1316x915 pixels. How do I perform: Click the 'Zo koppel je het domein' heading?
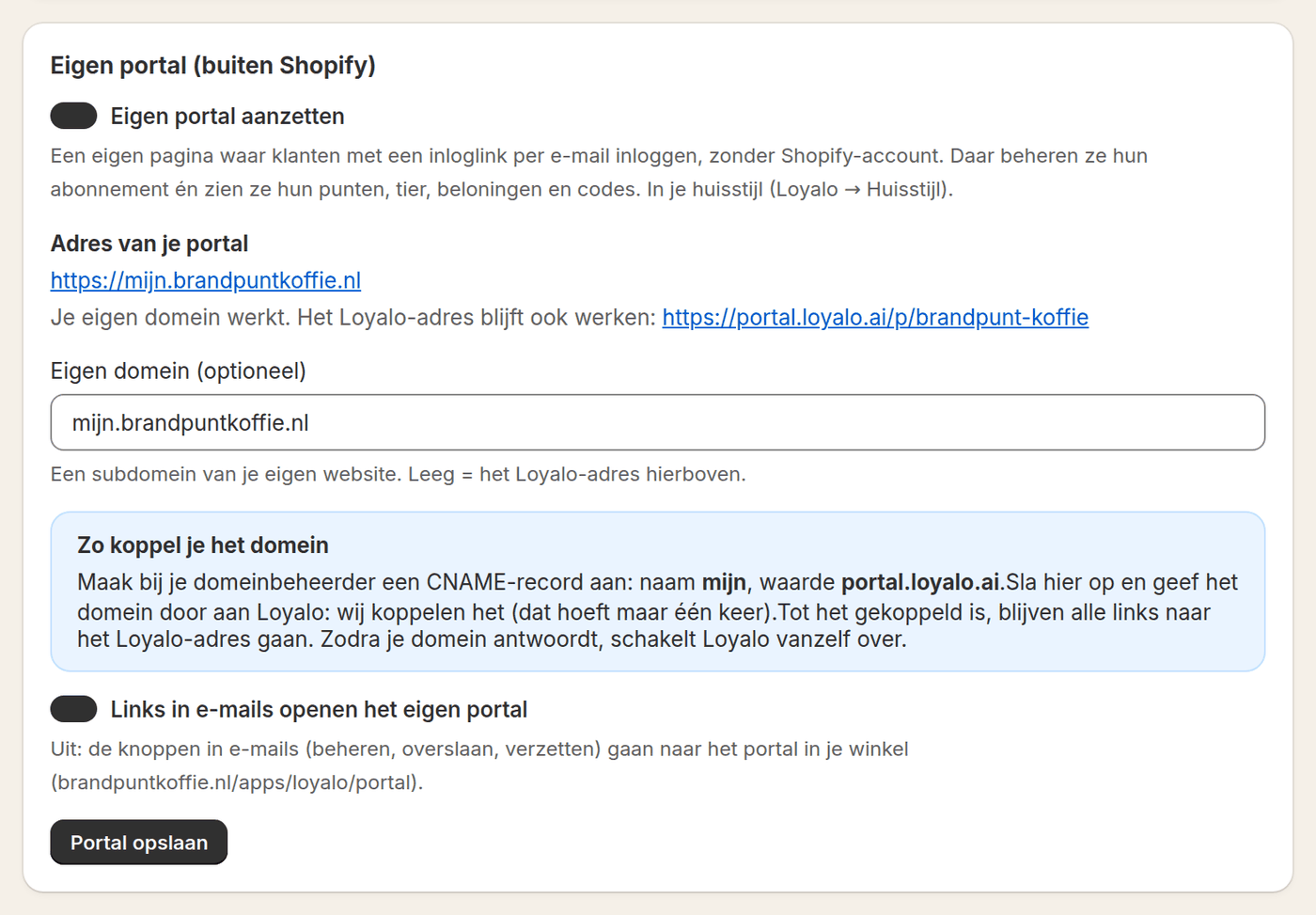click(x=203, y=545)
